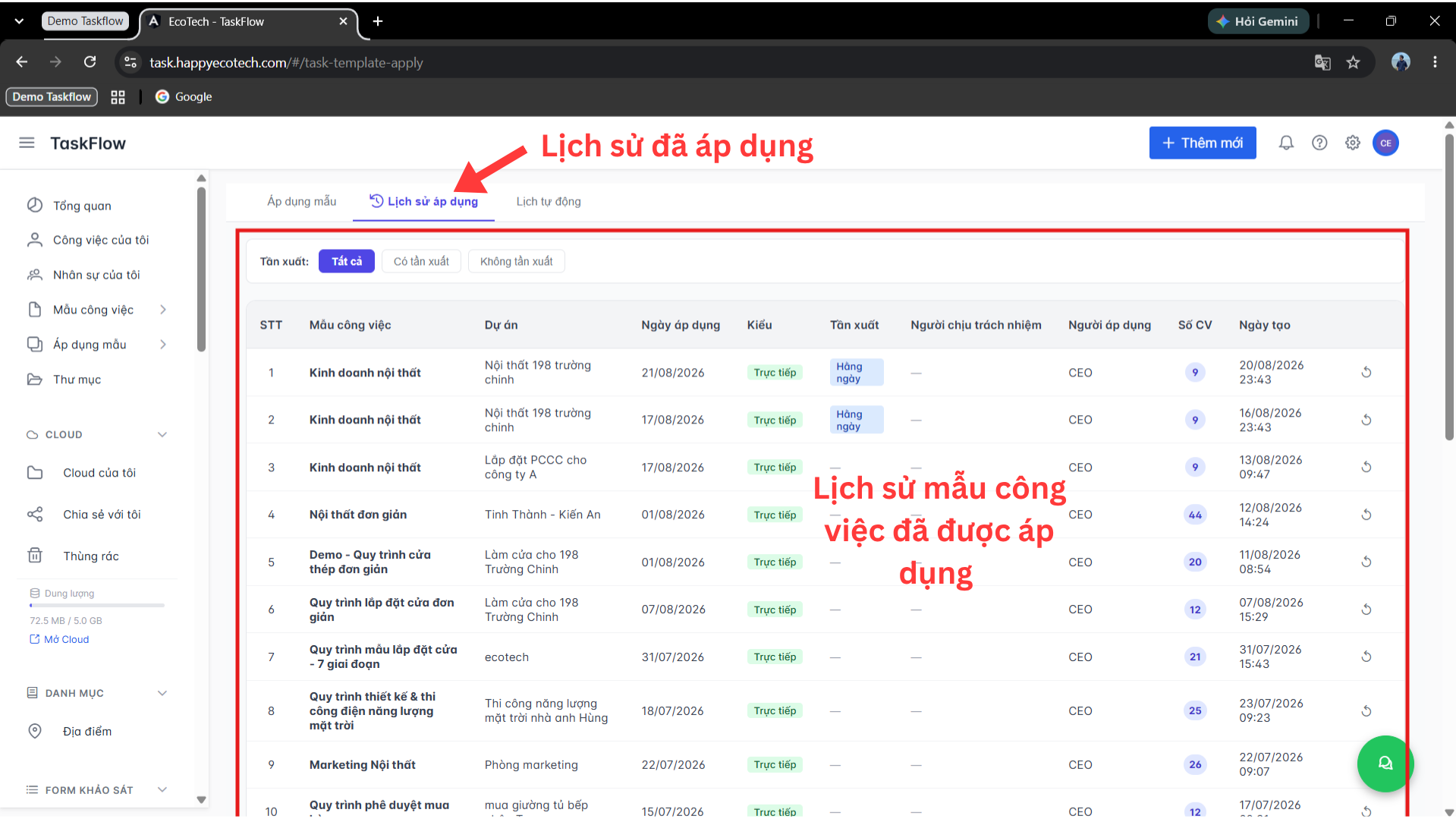1456x819 pixels.
Task: Click the Hàng ngày tag in row 1
Action: coord(856,372)
